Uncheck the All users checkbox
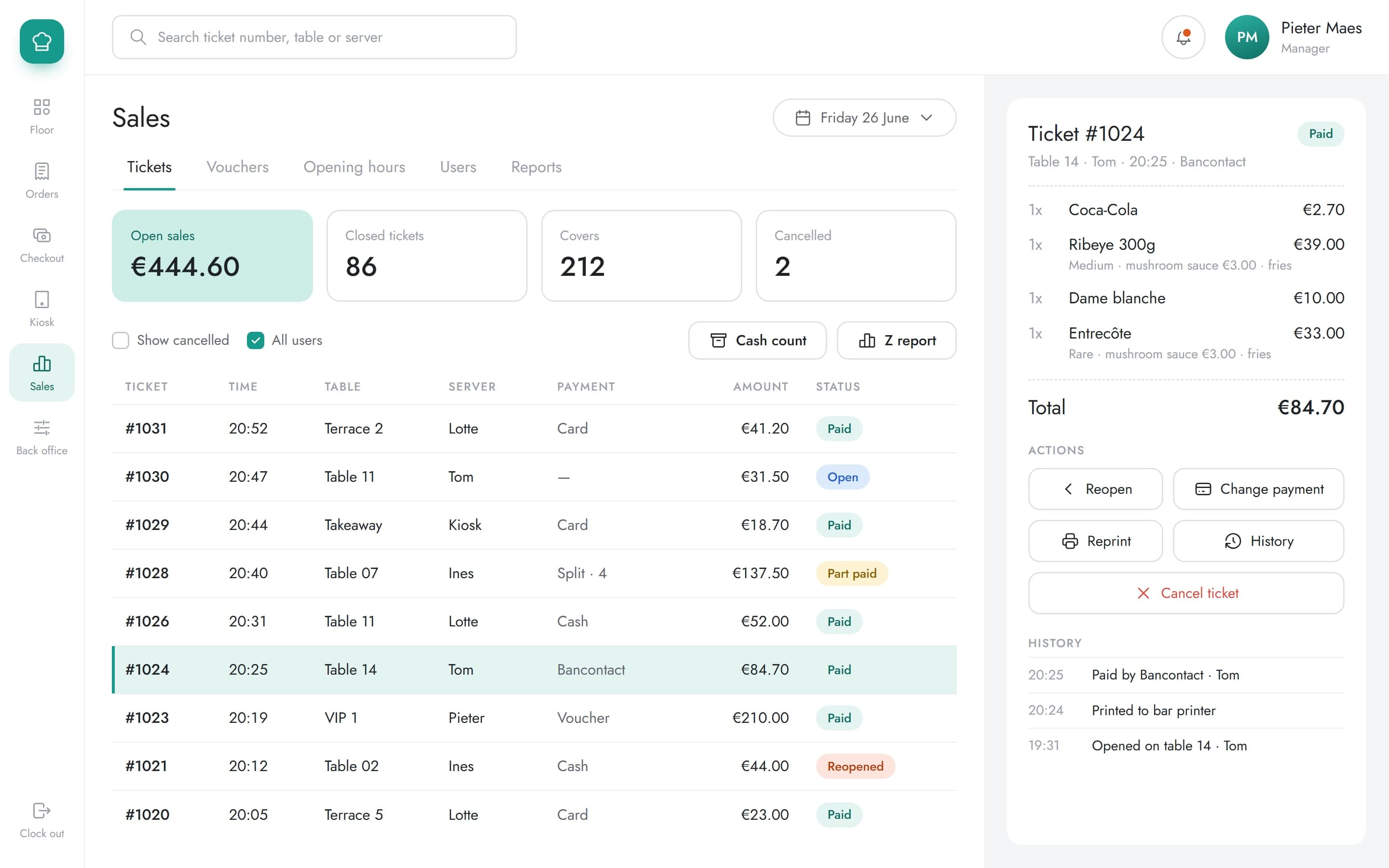The height and width of the screenshot is (868, 1389). pyautogui.click(x=256, y=340)
